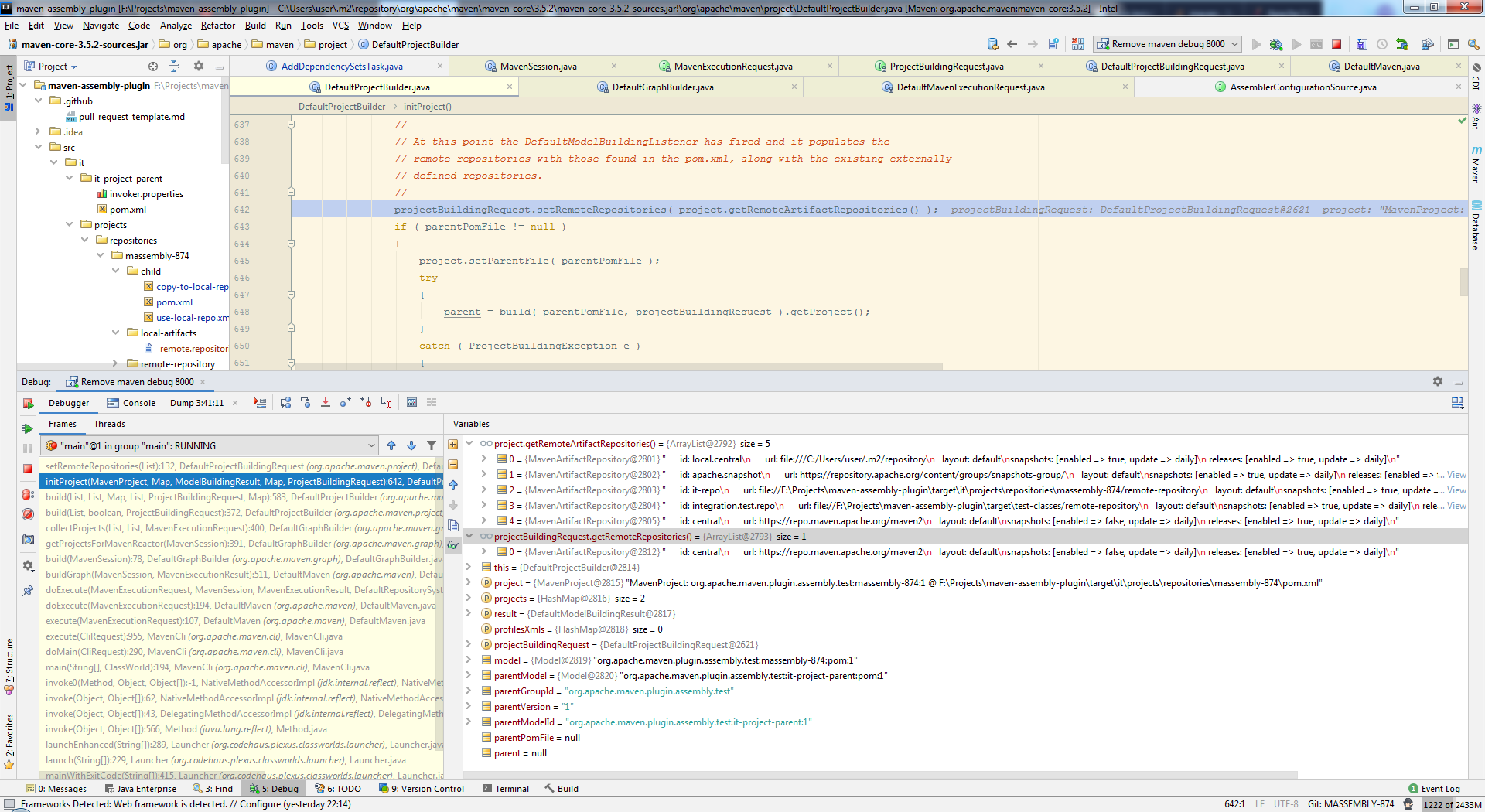1485x812 pixels.
Task: Click View link on apache.snapshot repository row
Action: tap(1456, 475)
